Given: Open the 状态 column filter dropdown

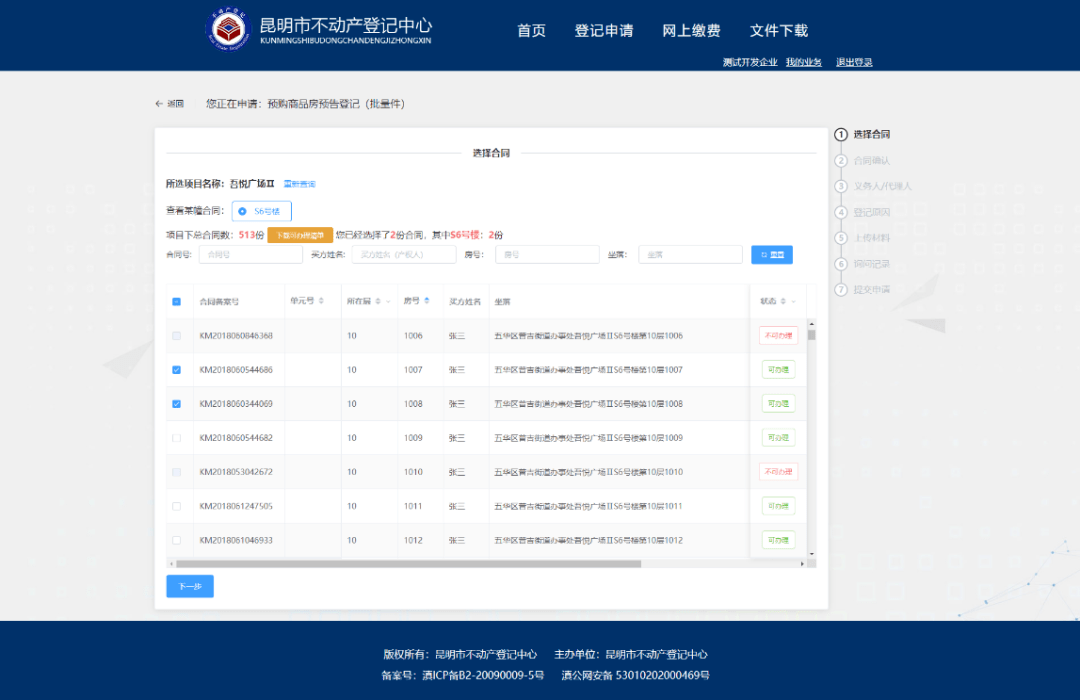Looking at the screenshot, I should (x=793, y=302).
